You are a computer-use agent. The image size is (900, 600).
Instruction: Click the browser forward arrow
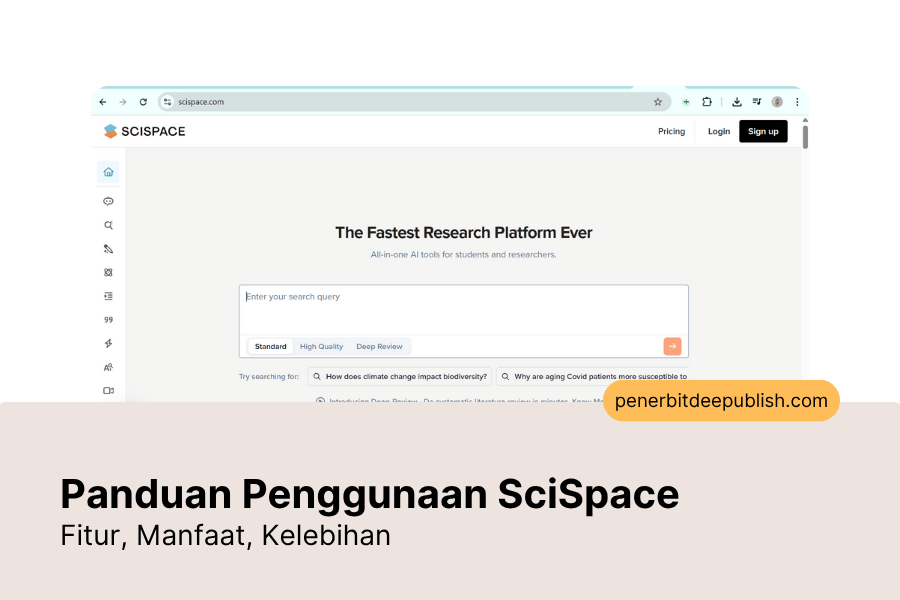[123, 102]
